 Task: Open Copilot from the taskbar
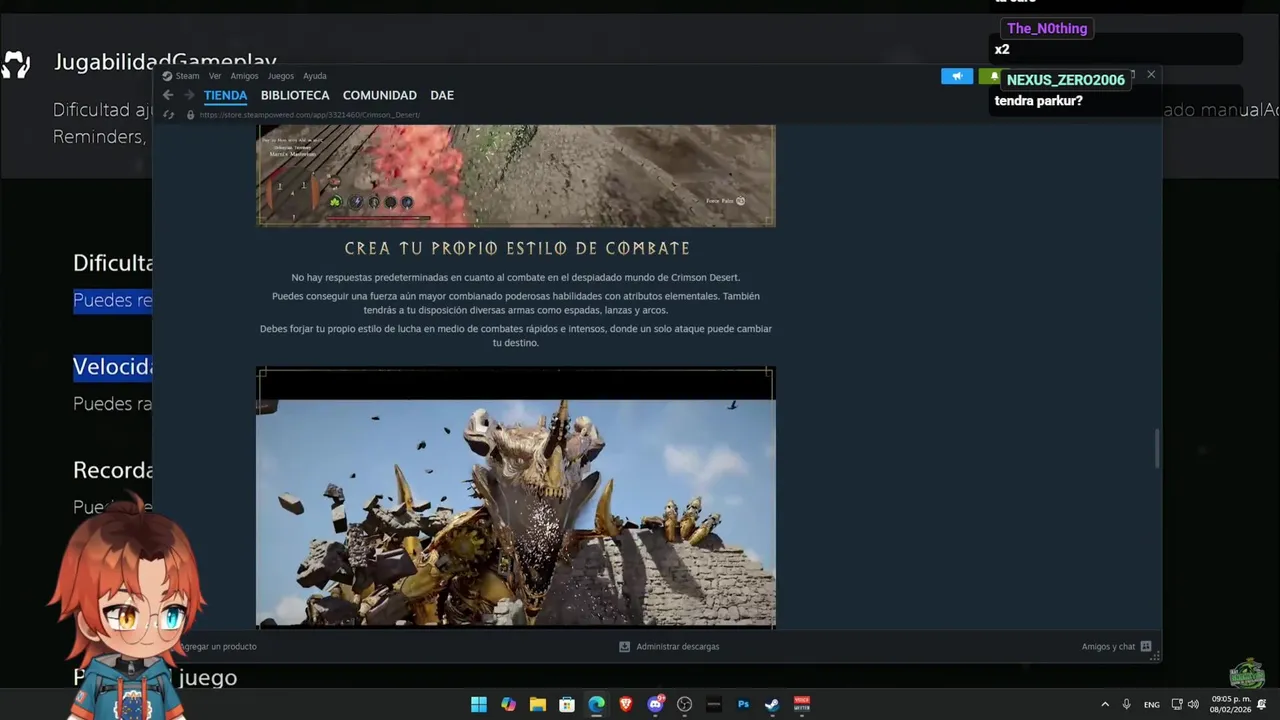click(508, 704)
